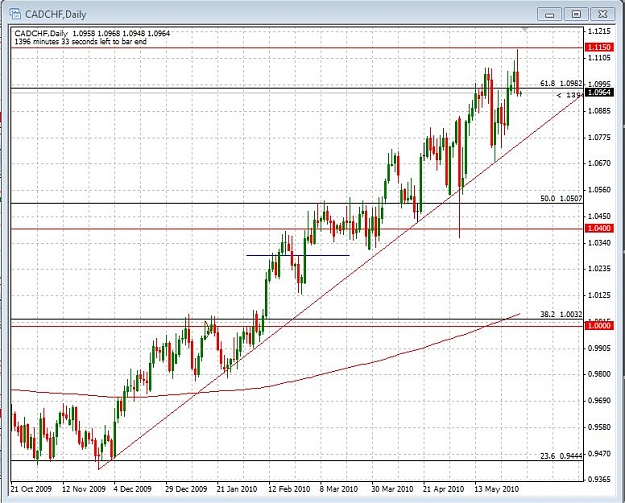
Task: Click the gray chart shift triangle marker
Action: point(525,29)
